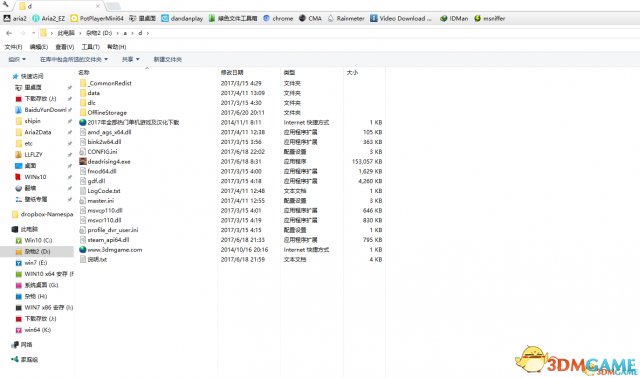Viewport: 640px width, 378px height.
Task: Go forward in navigation history
Action: [x=22, y=33]
